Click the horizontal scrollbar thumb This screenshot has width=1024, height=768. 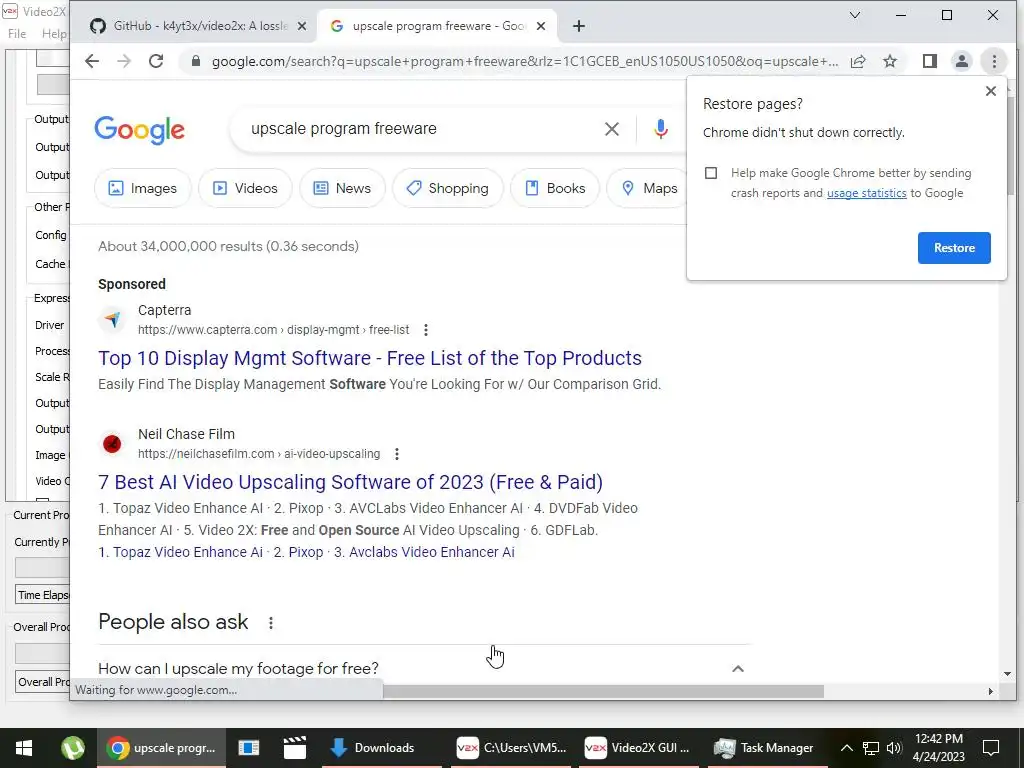(603, 691)
